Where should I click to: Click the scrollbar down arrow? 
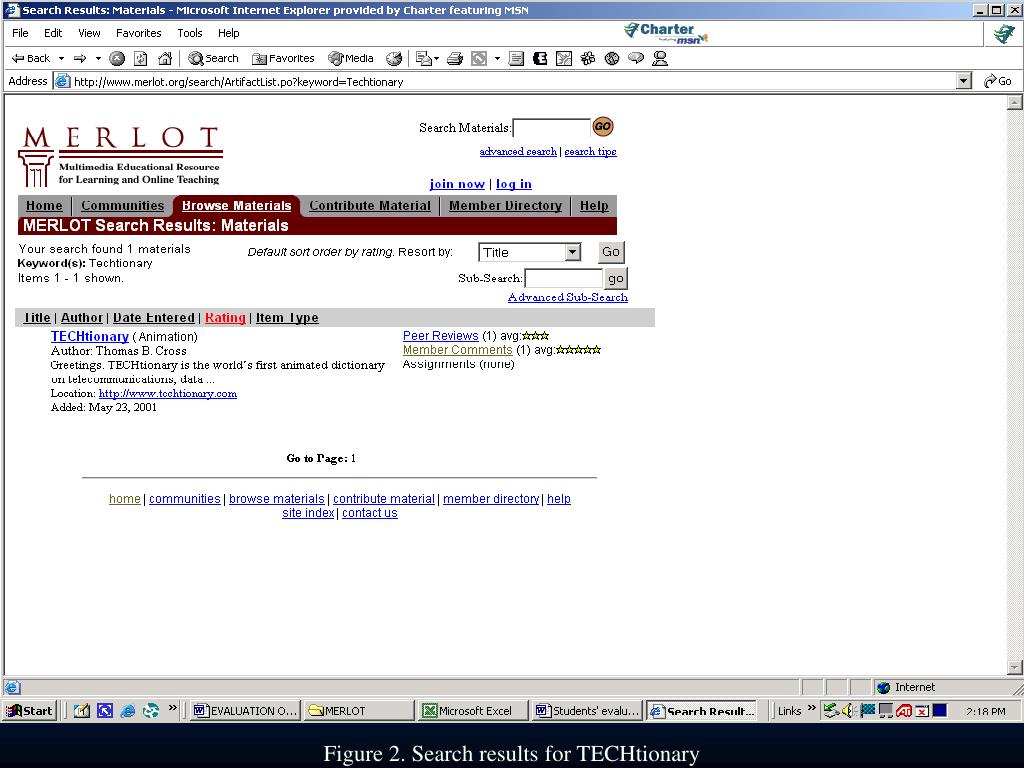[x=1014, y=667]
